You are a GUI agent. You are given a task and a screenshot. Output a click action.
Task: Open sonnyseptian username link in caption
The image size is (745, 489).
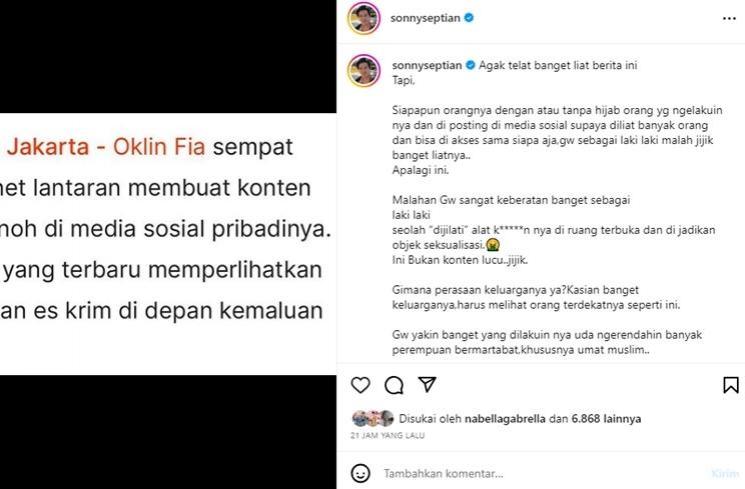(427, 66)
